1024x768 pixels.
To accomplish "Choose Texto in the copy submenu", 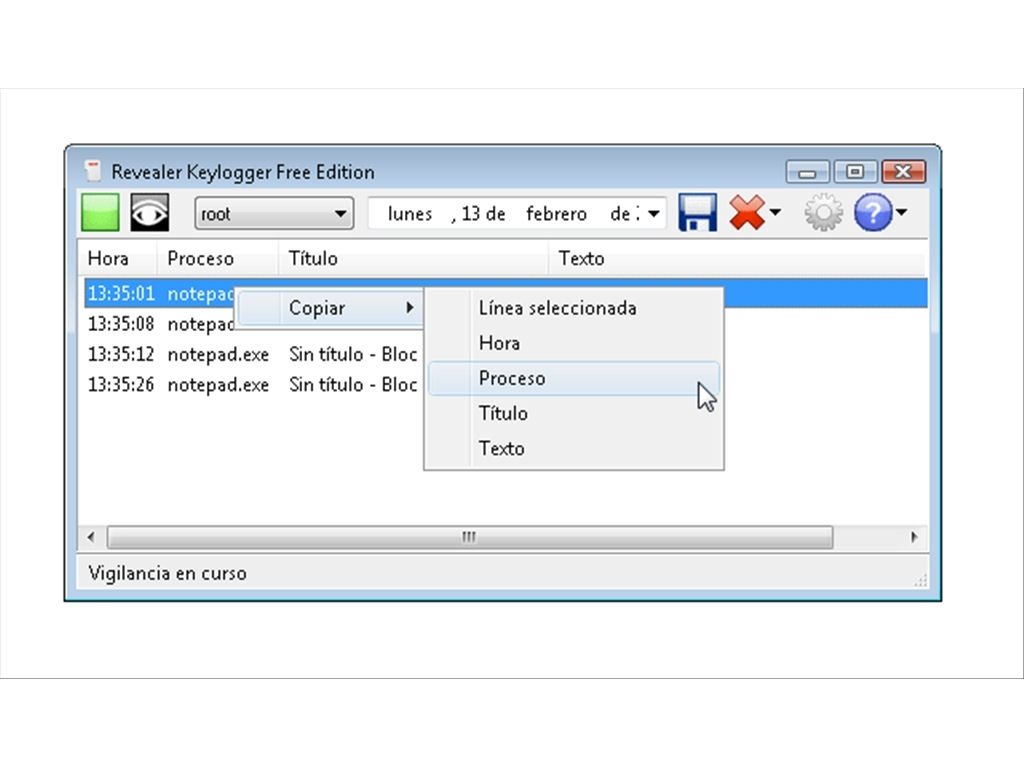I will [x=573, y=449].
